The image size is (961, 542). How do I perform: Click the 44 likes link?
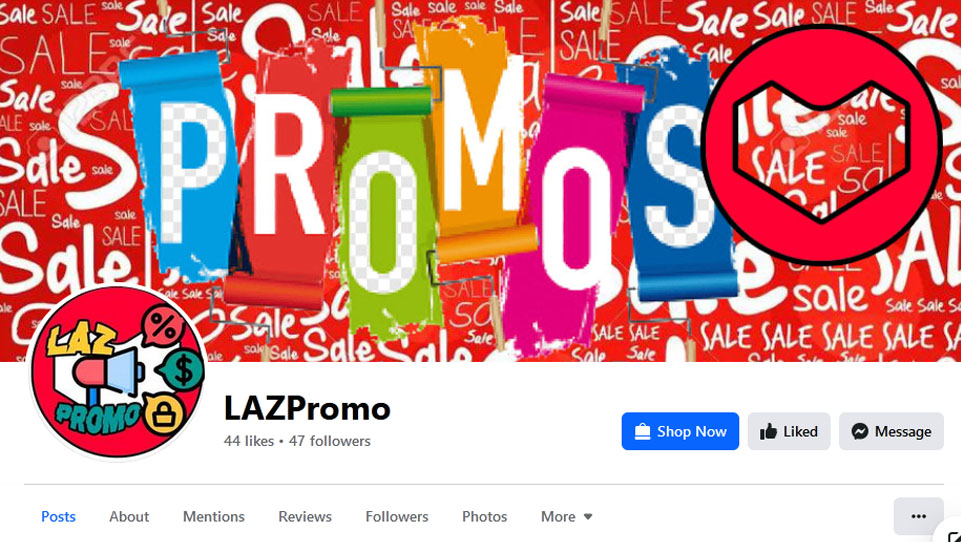(249, 441)
